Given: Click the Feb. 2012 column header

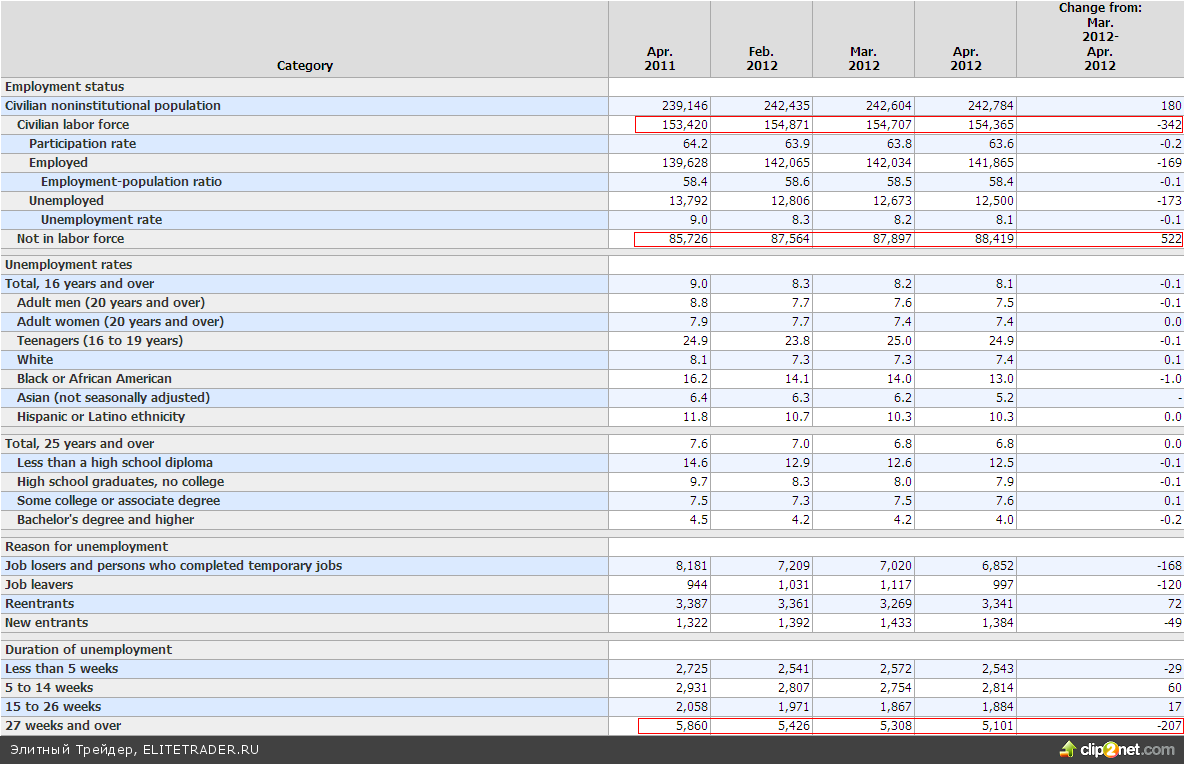Looking at the screenshot, I should click(761, 58).
